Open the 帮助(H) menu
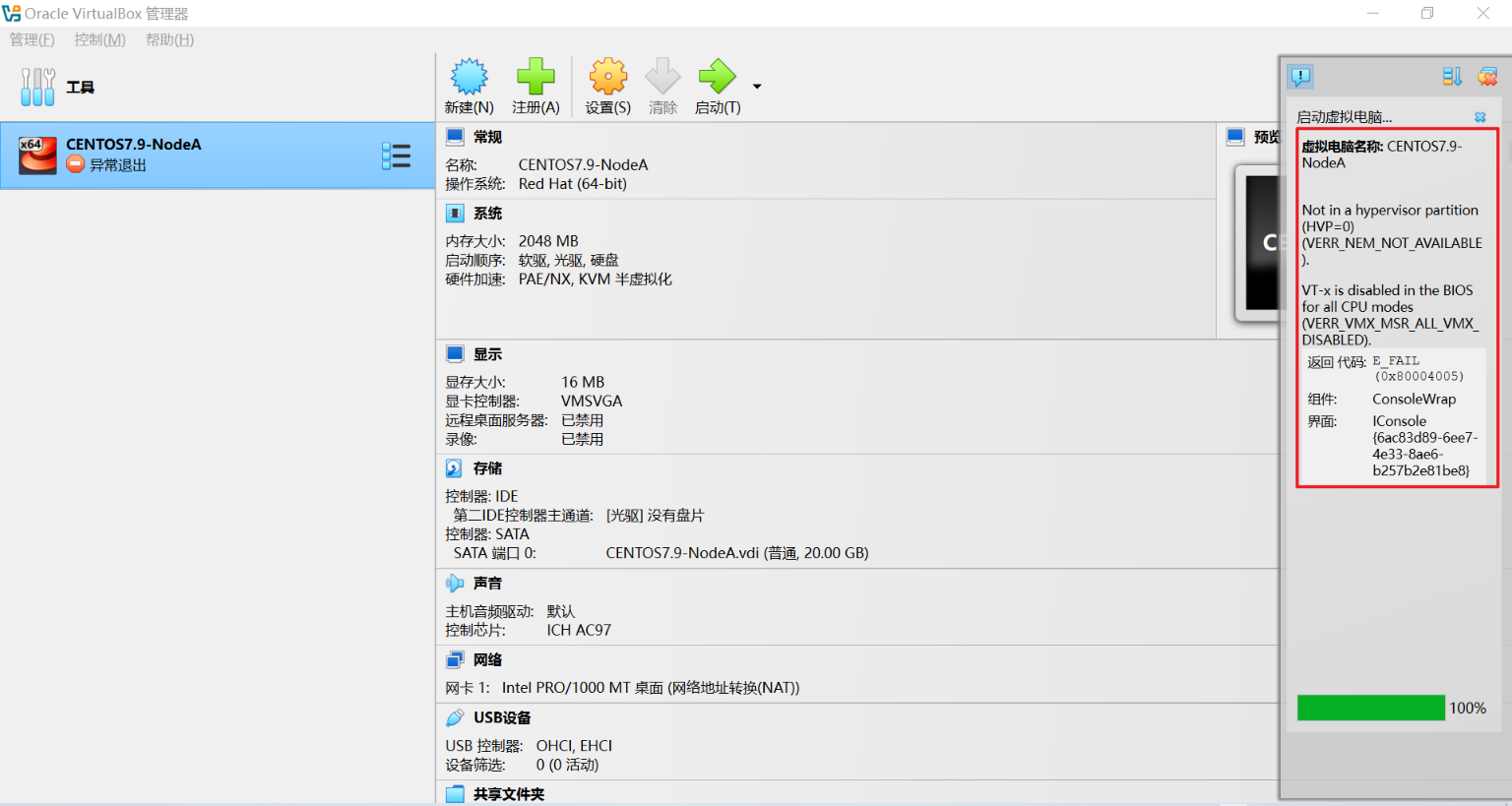This screenshot has height=806, width=1512. pyautogui.click(x=169, y=39)
